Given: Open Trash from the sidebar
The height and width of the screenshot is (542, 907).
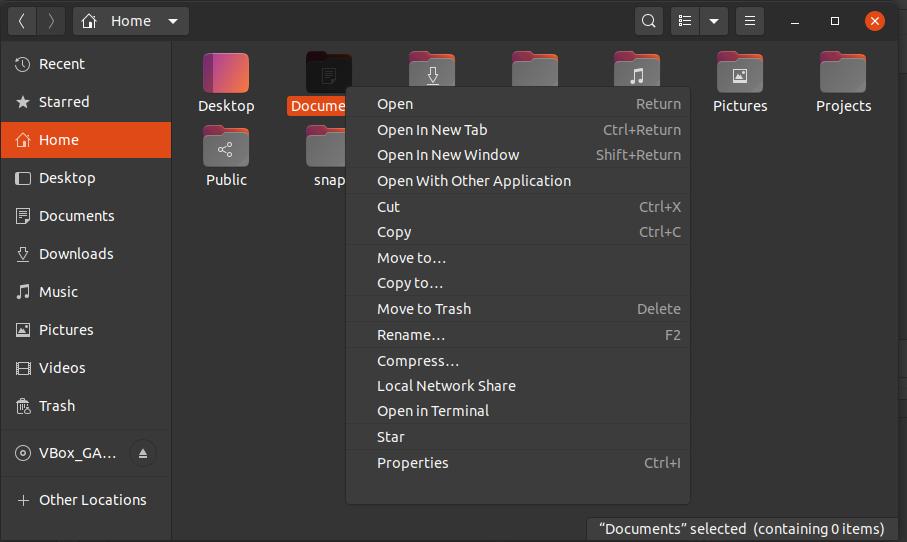Looking at the screenshot, I should [86, 406].
